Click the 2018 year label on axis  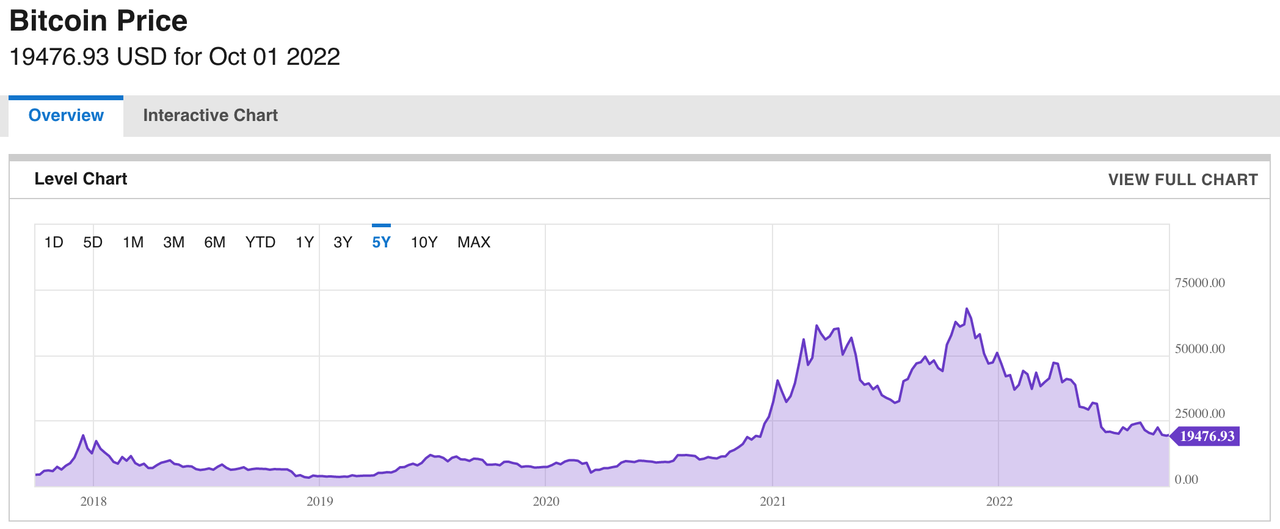pos(92,501)
